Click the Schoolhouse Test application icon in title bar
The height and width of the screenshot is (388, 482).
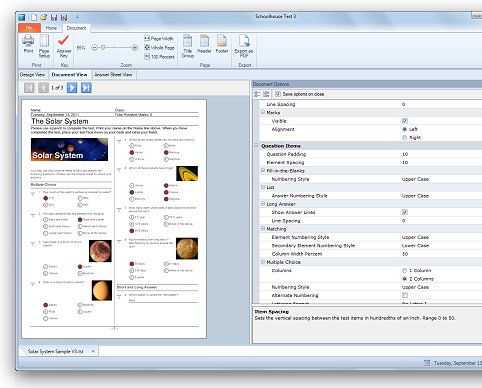coord(22,17)
